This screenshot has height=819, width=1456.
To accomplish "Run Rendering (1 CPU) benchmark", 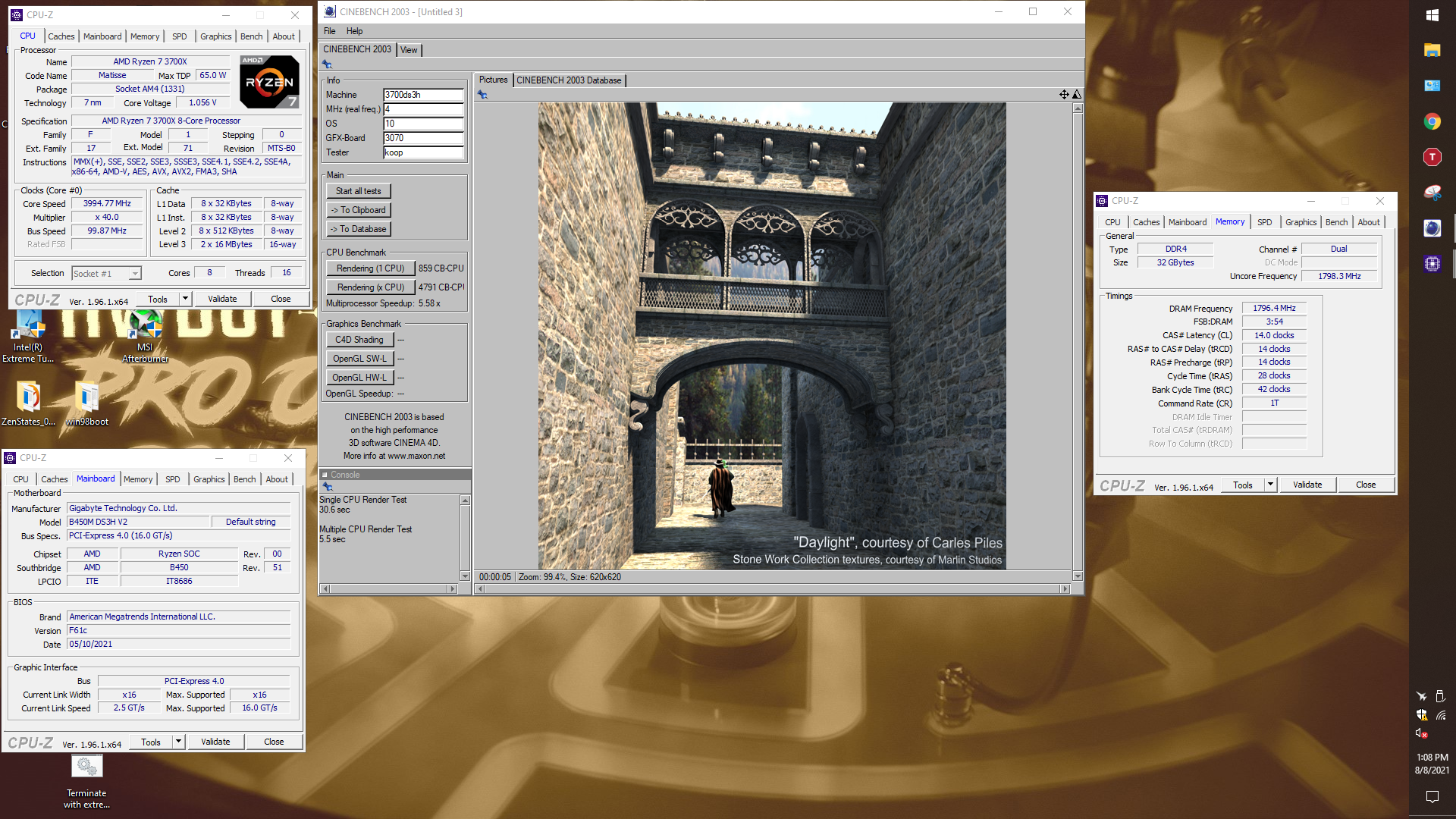I will click(x=370, y=268).
